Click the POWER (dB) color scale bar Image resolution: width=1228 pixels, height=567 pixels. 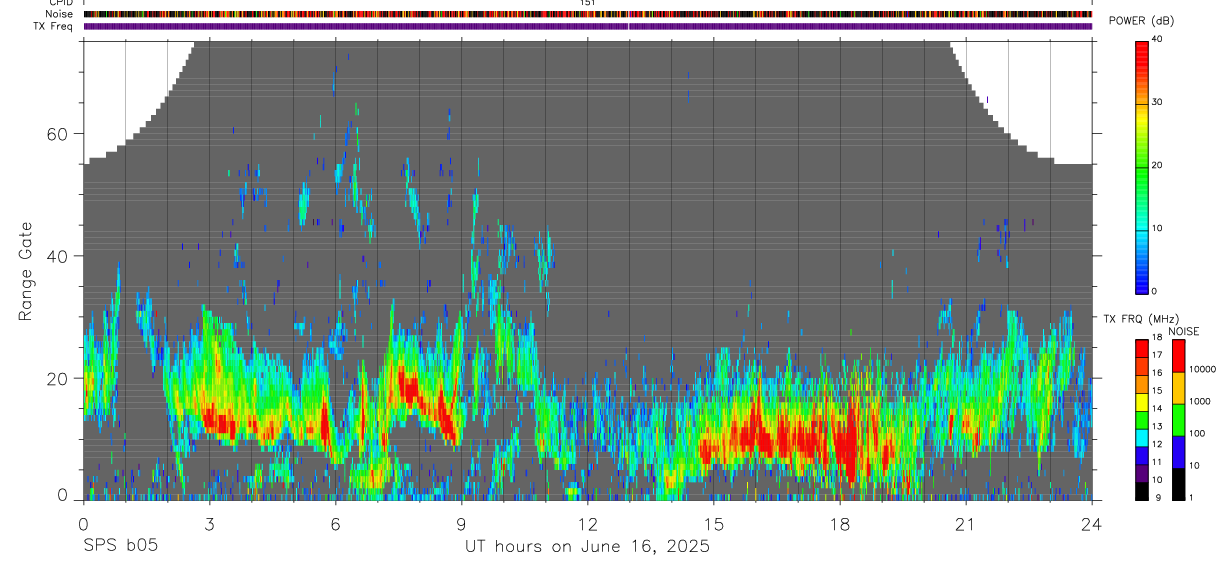pyautogui.click(x=1142, y=166)
